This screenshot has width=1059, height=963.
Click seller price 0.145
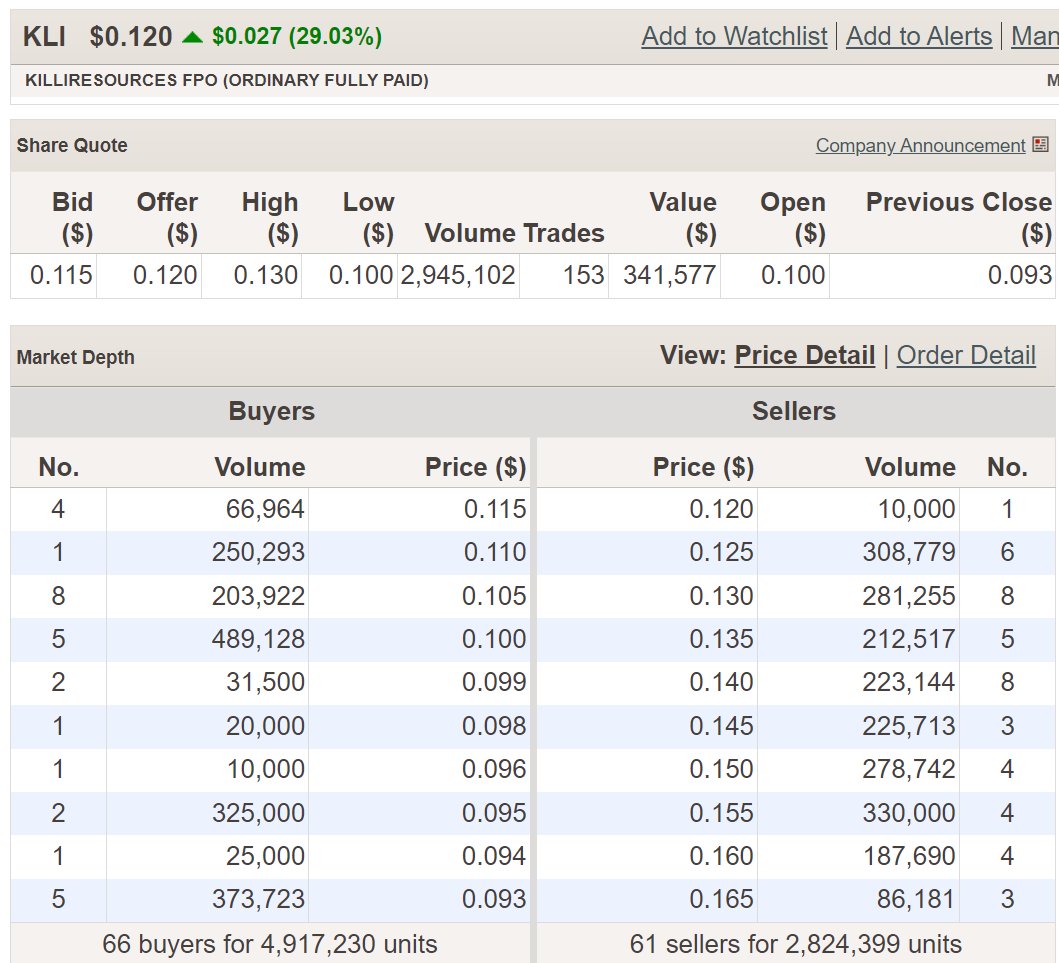click(x=721, y=727)
